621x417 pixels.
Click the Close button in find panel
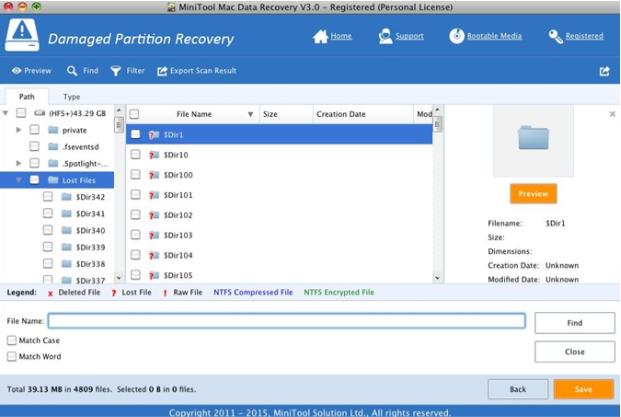[574, 352]
